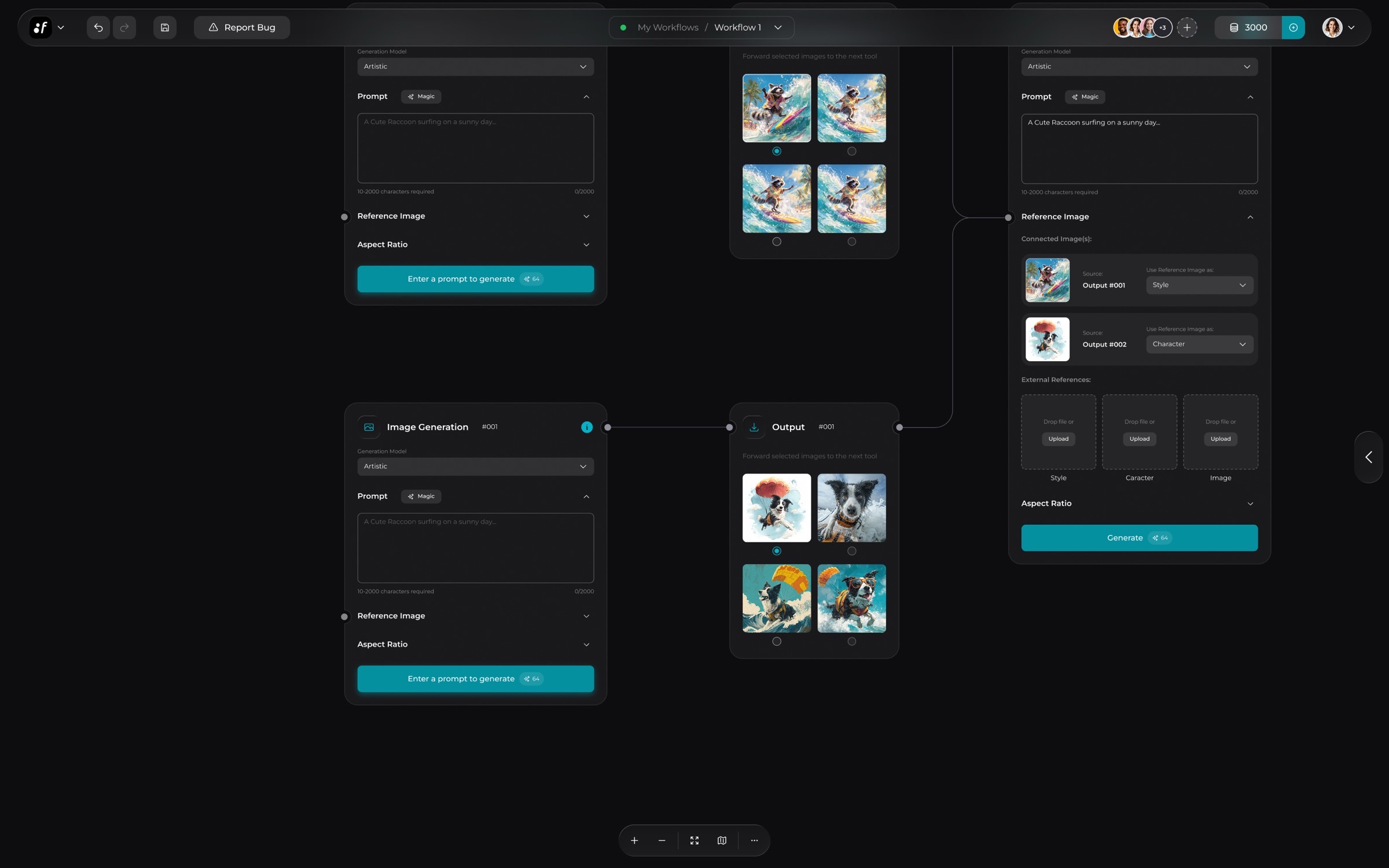Expand Aspect Ratio in Image Generation #001

tap(475, 644)
